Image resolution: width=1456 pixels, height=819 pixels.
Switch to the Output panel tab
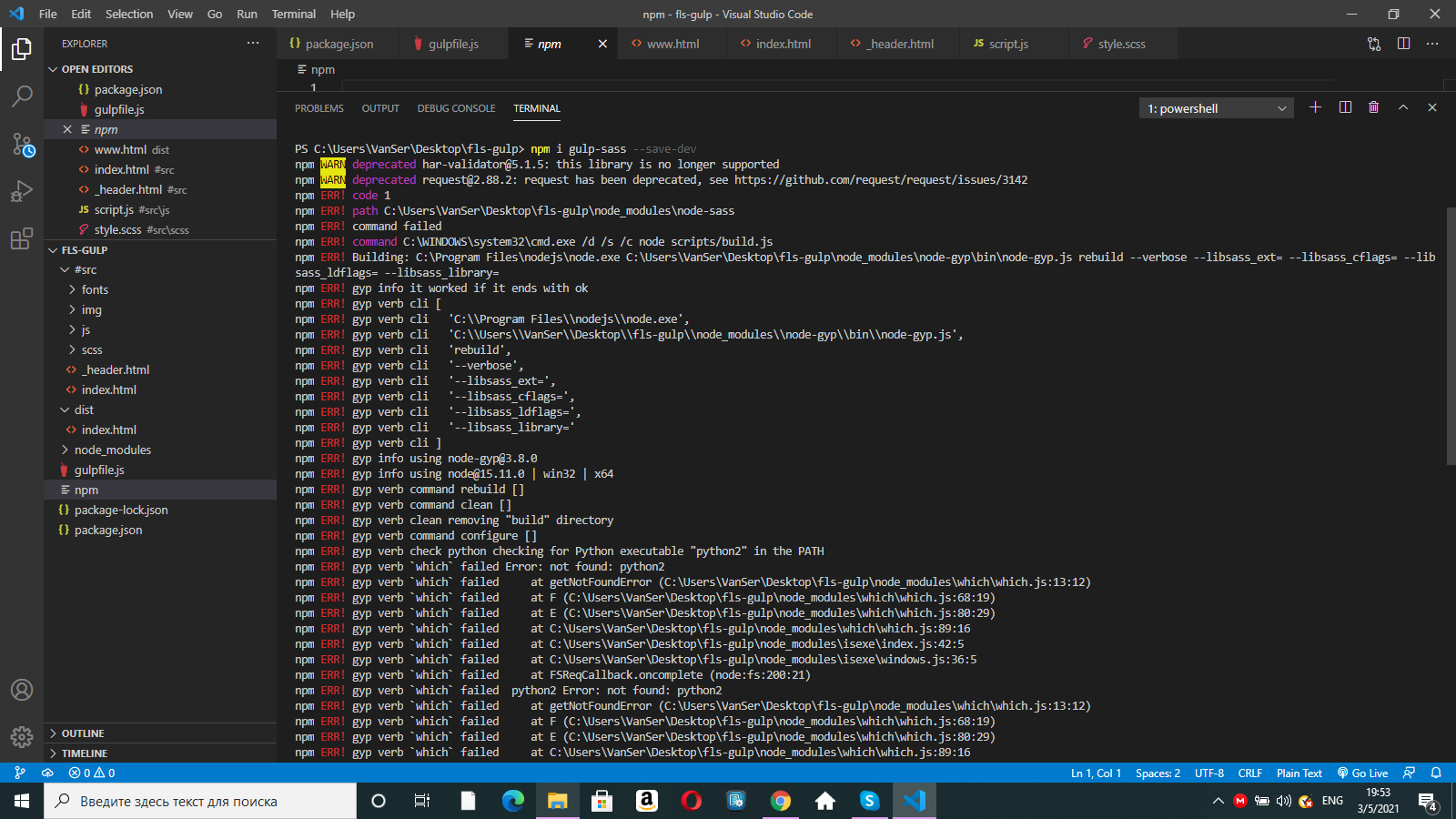pos(380,108)
